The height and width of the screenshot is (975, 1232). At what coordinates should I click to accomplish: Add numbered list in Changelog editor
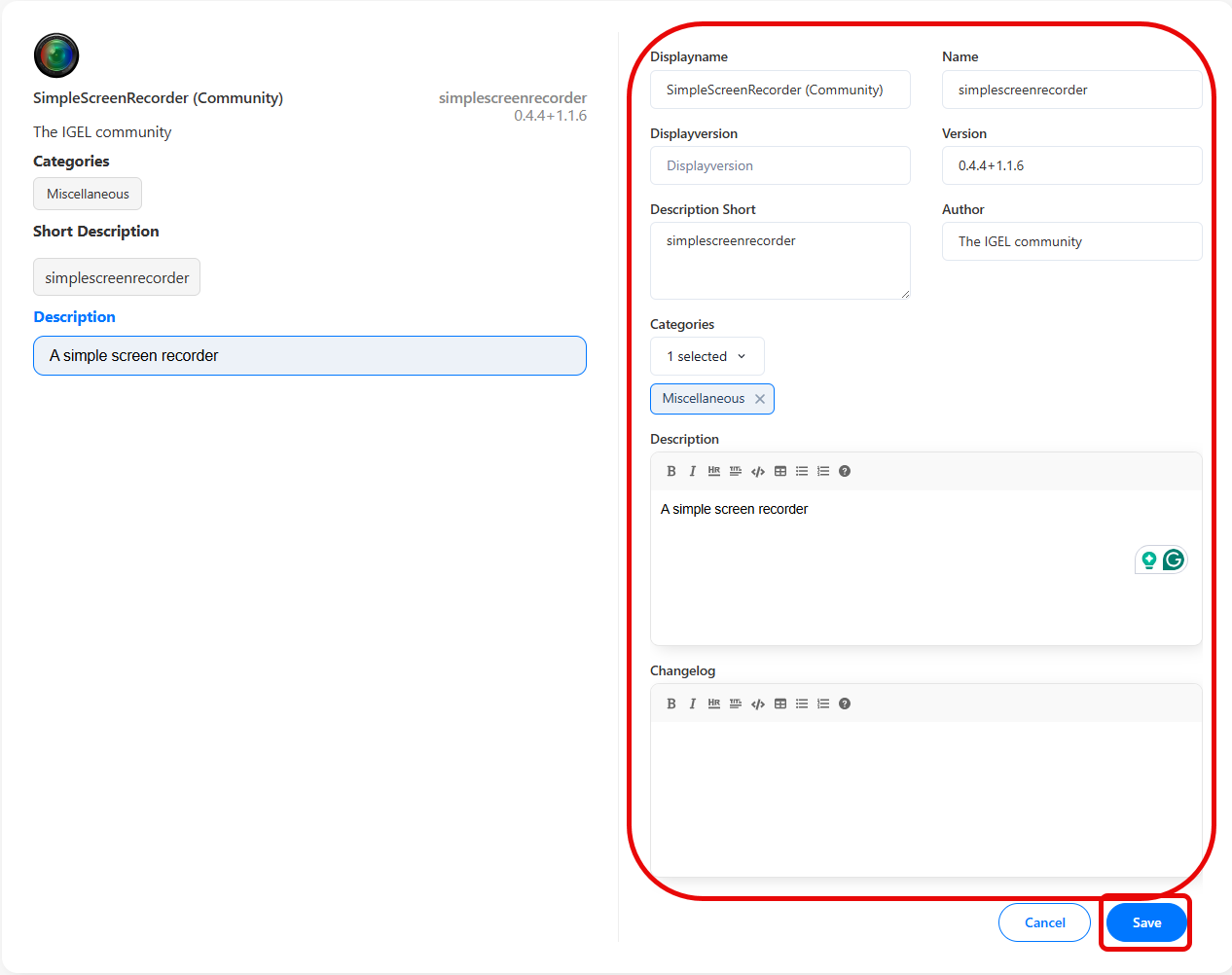coord(823,704)
